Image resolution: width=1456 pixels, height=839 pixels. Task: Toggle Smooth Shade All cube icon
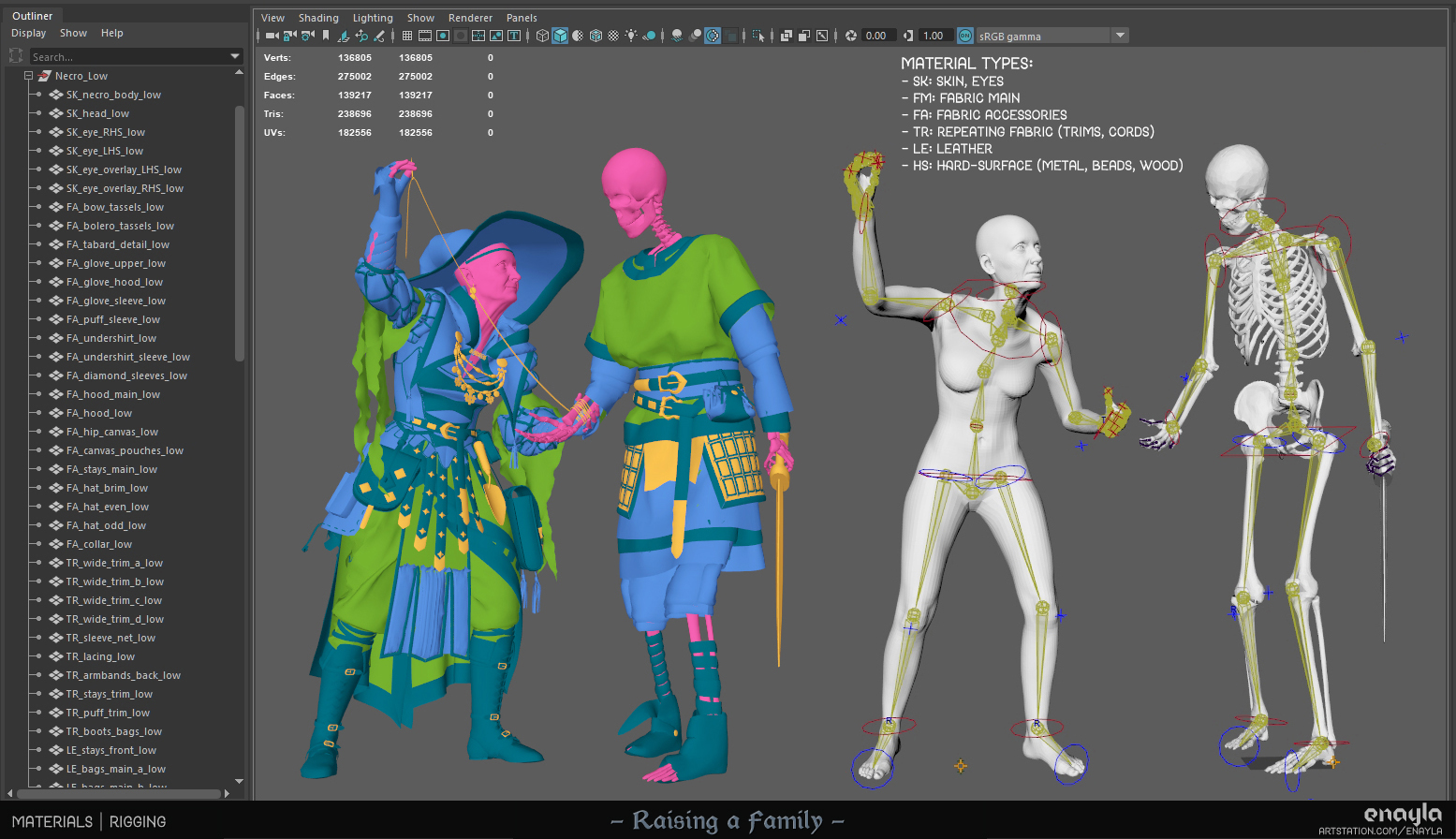(x=560, y=36)
